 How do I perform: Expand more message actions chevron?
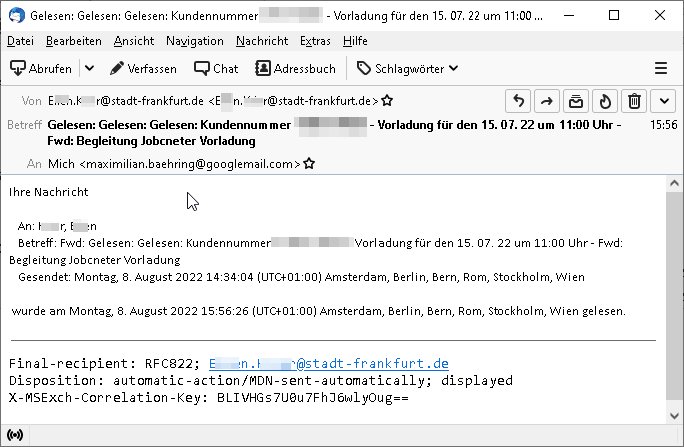[664, 101]
